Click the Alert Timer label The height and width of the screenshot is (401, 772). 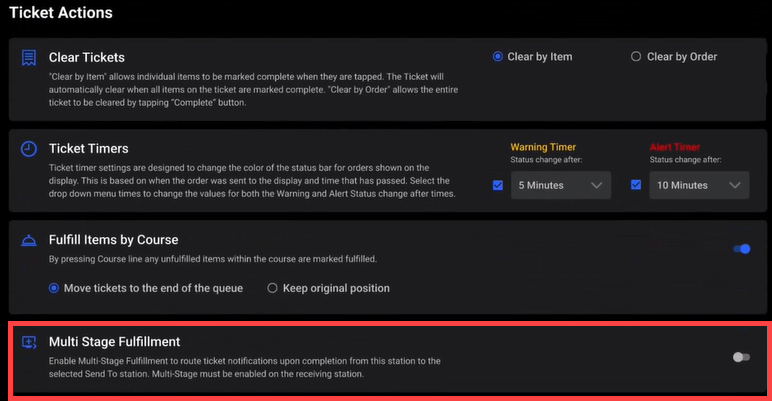coord(675,147)
